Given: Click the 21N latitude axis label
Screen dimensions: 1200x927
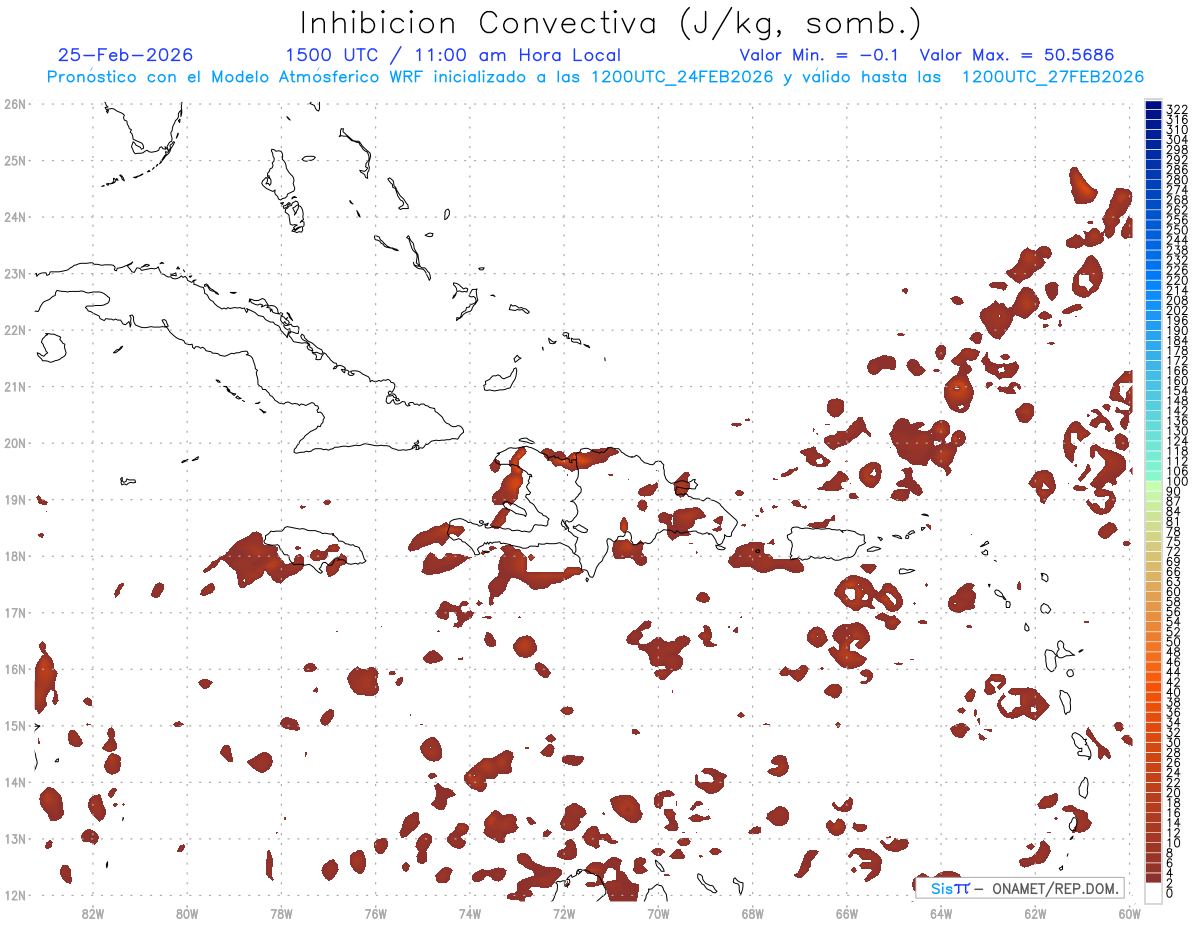Looking at the screenshot, I should pos(15,386).
